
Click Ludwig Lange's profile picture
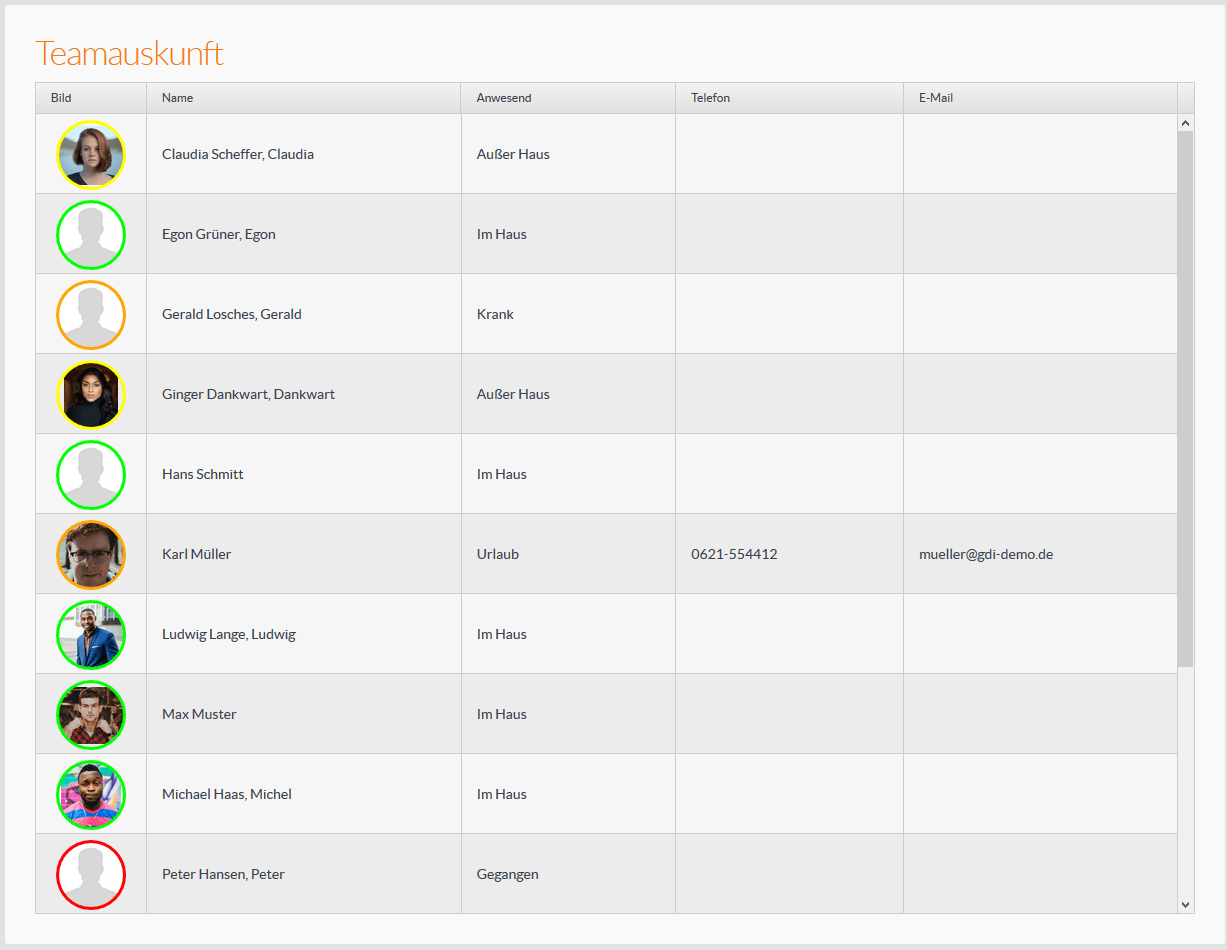pyautogui.click(x=91, y=634)
